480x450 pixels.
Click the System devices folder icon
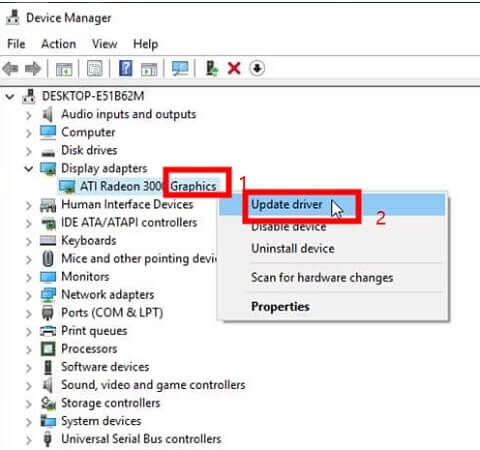48,421
